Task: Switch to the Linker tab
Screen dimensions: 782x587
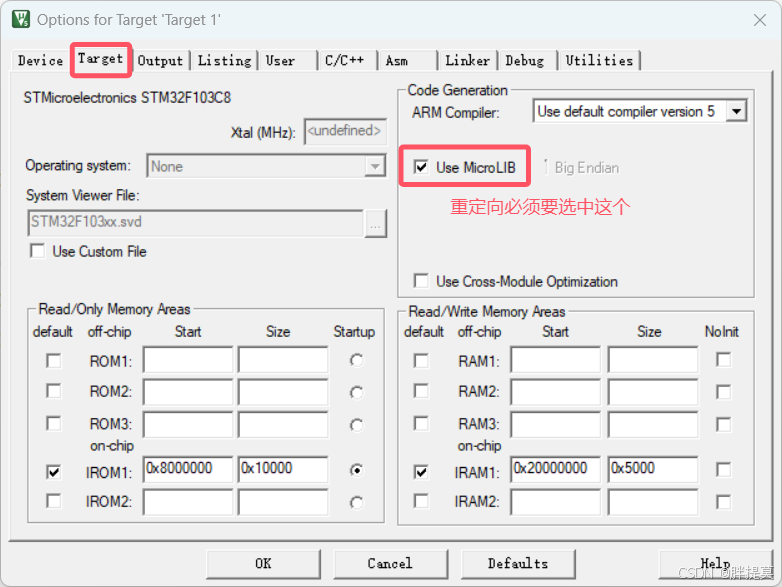Action: [x=467, y=61]
